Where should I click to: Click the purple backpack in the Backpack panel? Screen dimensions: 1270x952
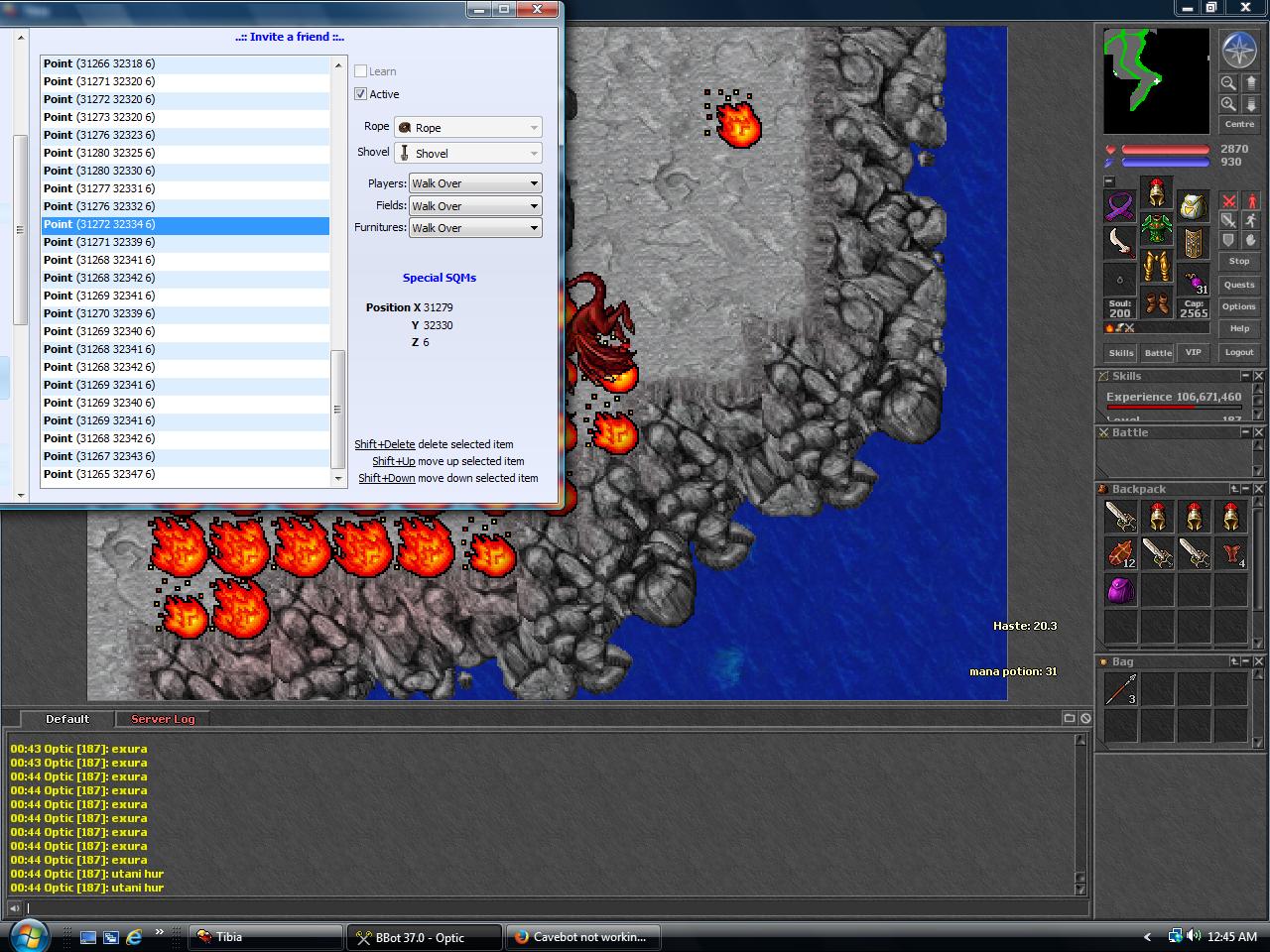click(x=1120, y=590)
